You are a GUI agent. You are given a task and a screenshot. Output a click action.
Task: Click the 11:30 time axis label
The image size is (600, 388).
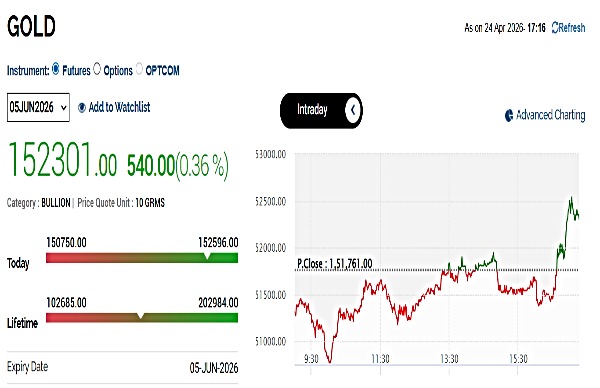pos(380,359)
